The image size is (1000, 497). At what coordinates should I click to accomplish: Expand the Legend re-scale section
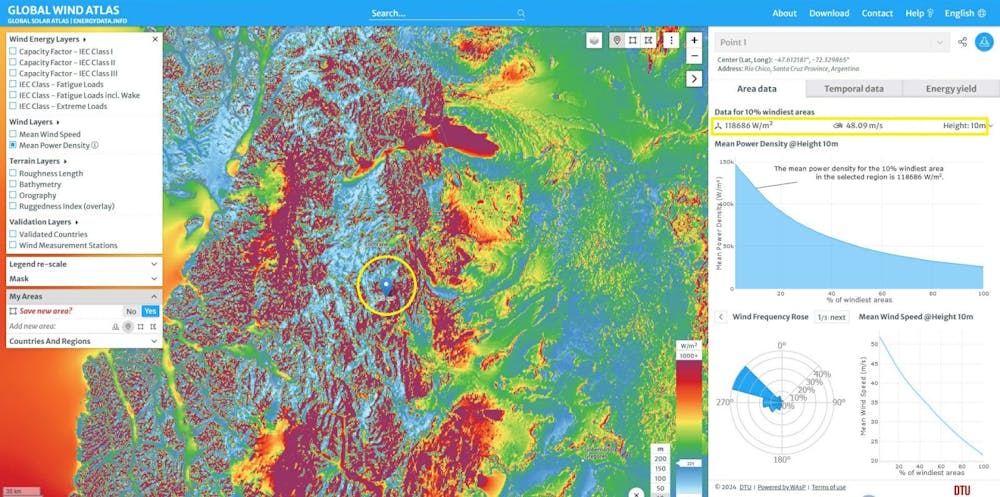[x=84, y=264]
